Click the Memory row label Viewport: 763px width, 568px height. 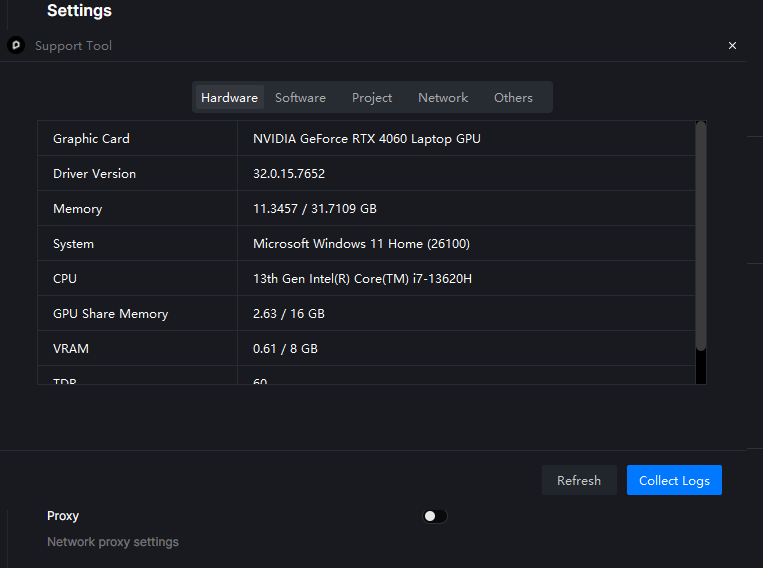click(x=78, y=209)
